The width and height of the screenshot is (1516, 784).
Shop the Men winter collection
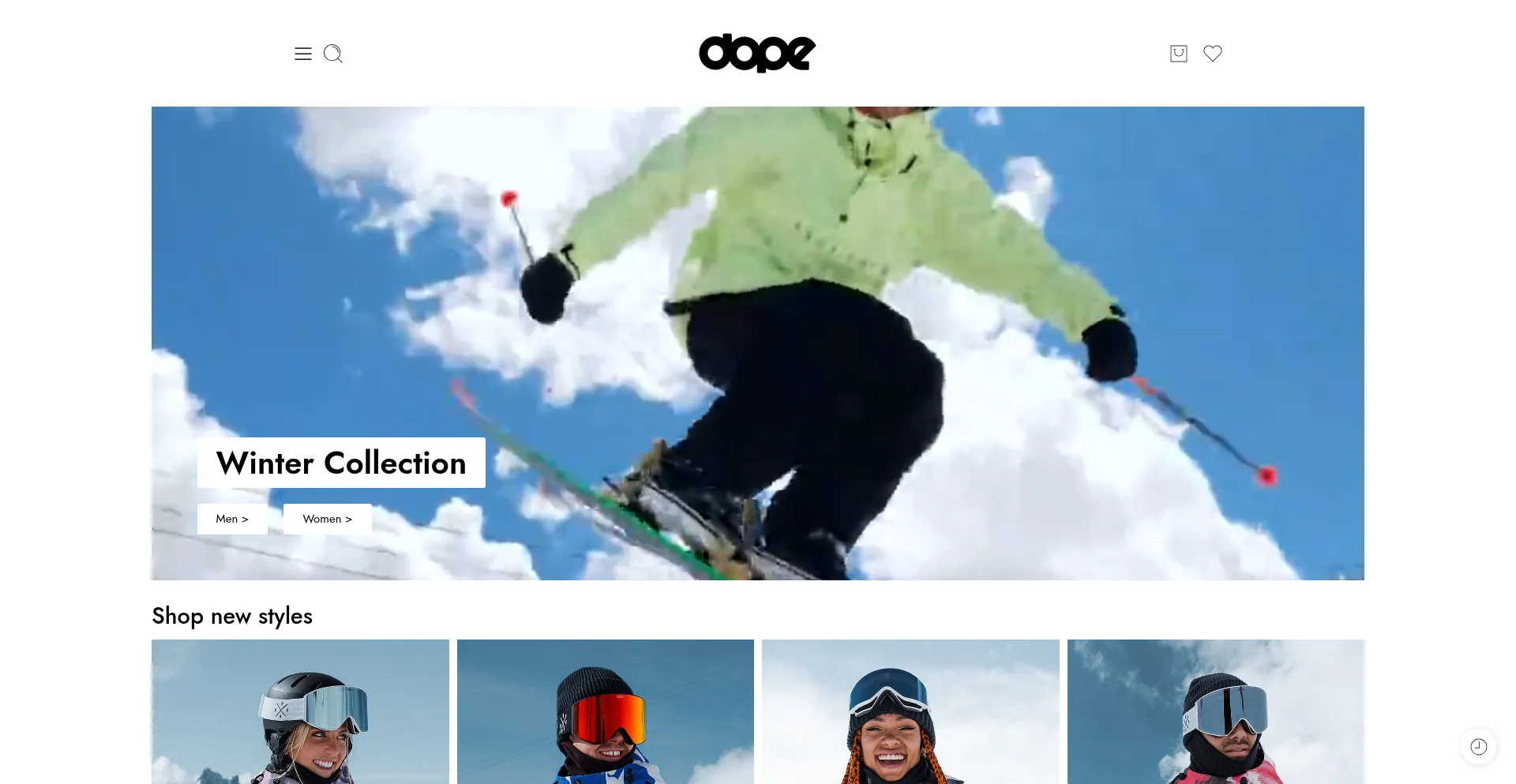232,519
